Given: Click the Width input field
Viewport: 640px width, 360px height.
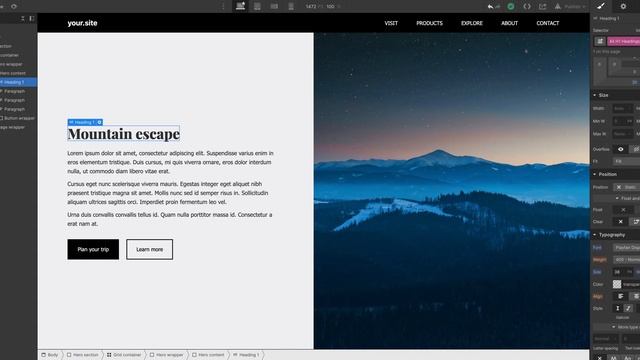Looking at the screenshot, I should pos(622,109).
